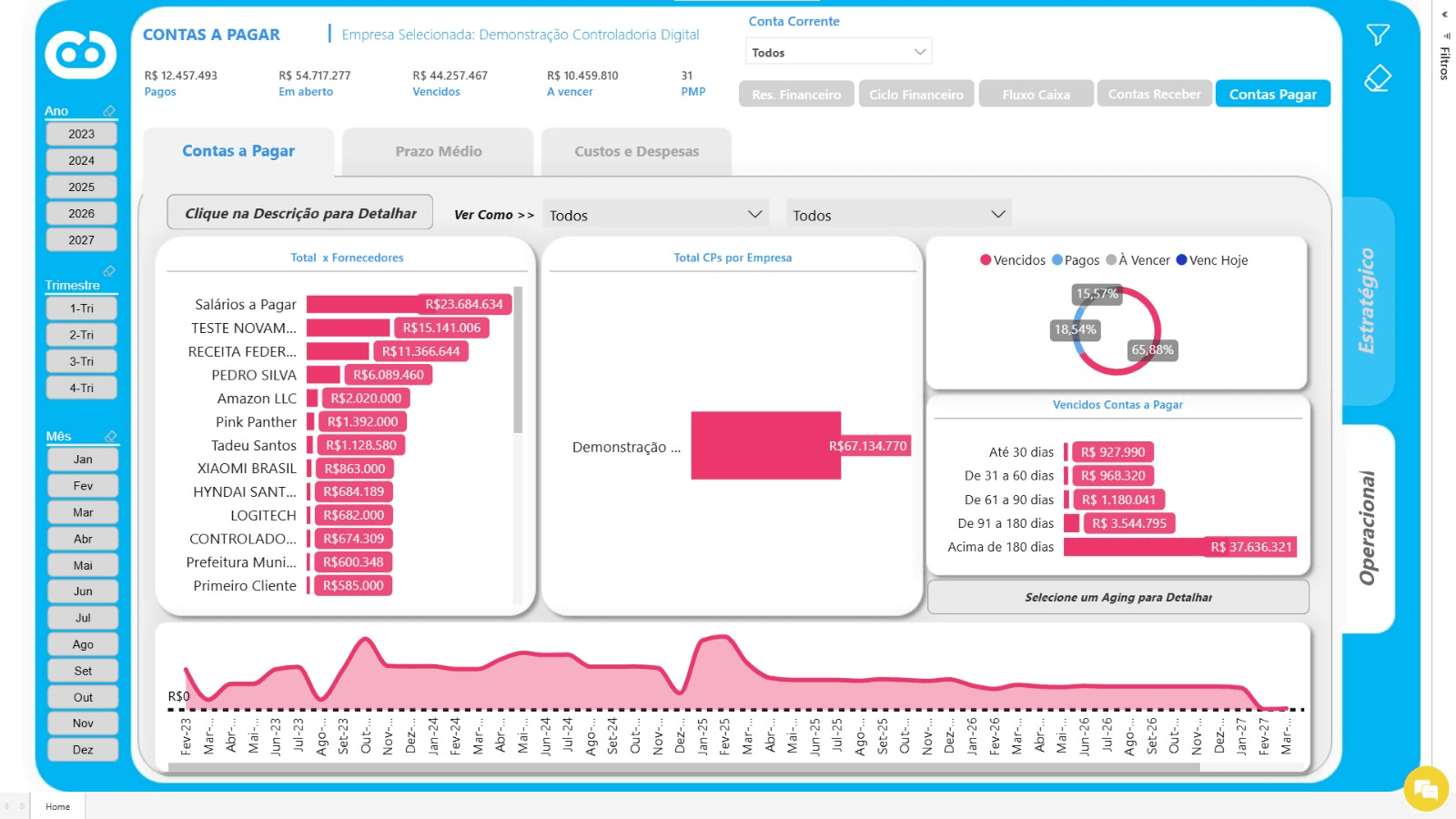
Task: Open Contas Receber page
Action: pos(1154,94)
